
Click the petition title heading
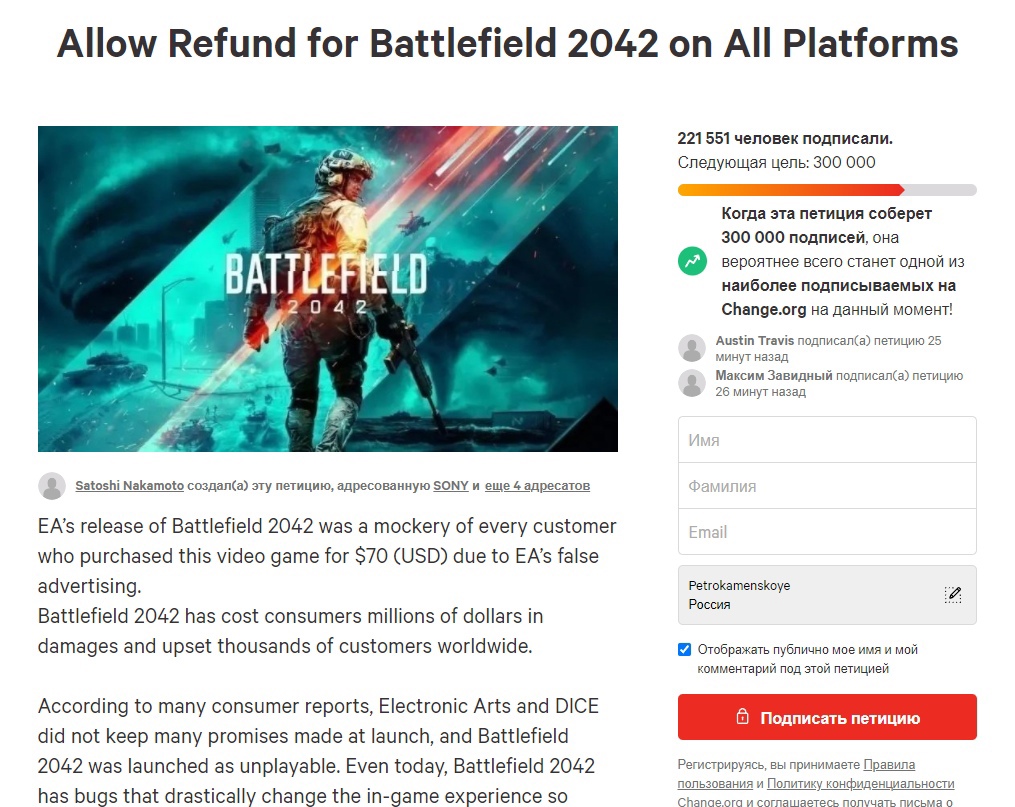tap(507, 43)
